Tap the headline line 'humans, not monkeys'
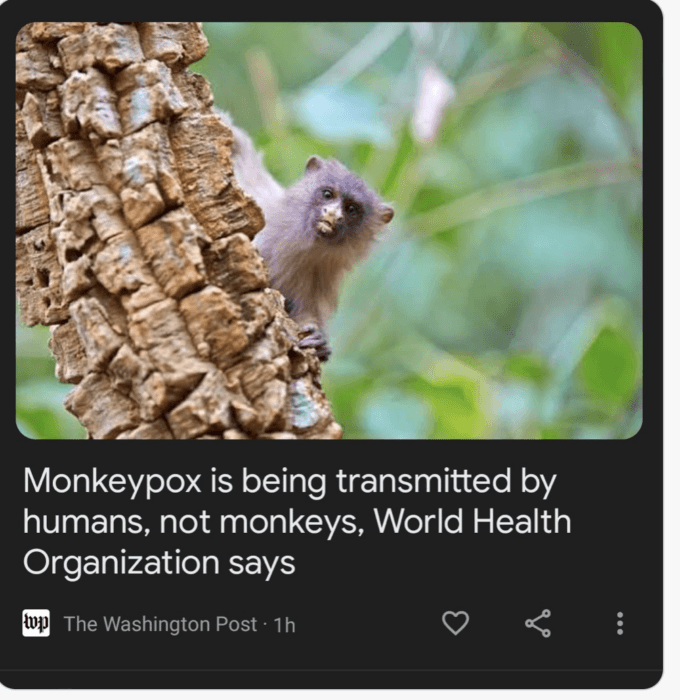 (x=193, y=521)
